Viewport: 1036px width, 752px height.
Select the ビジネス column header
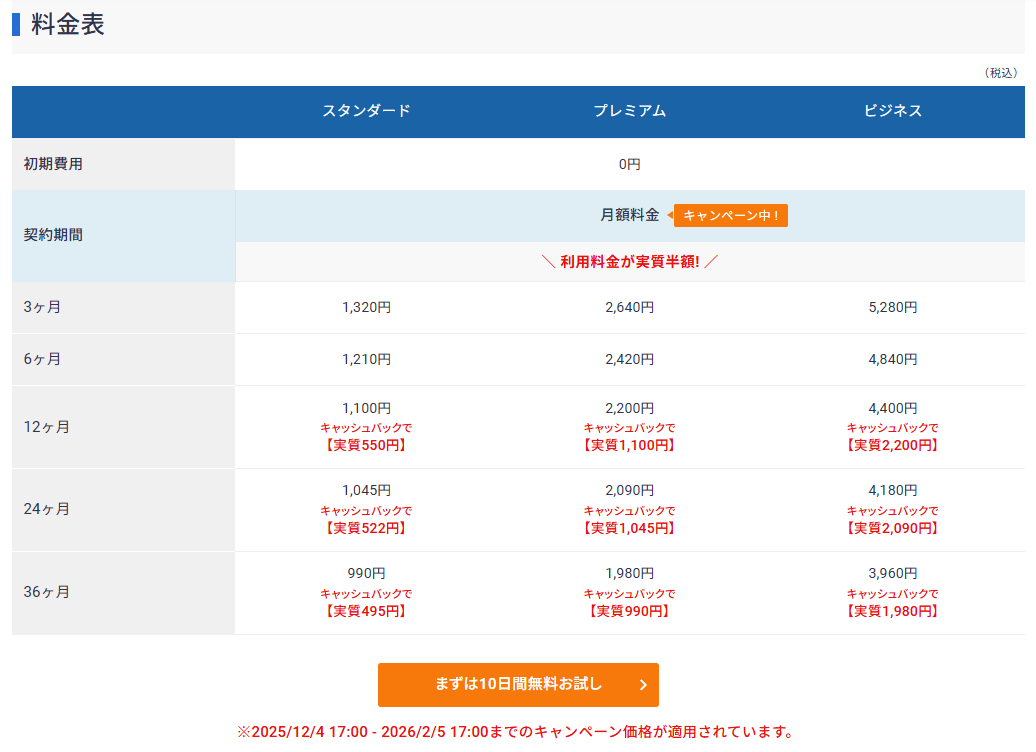(x=893, y=111)
